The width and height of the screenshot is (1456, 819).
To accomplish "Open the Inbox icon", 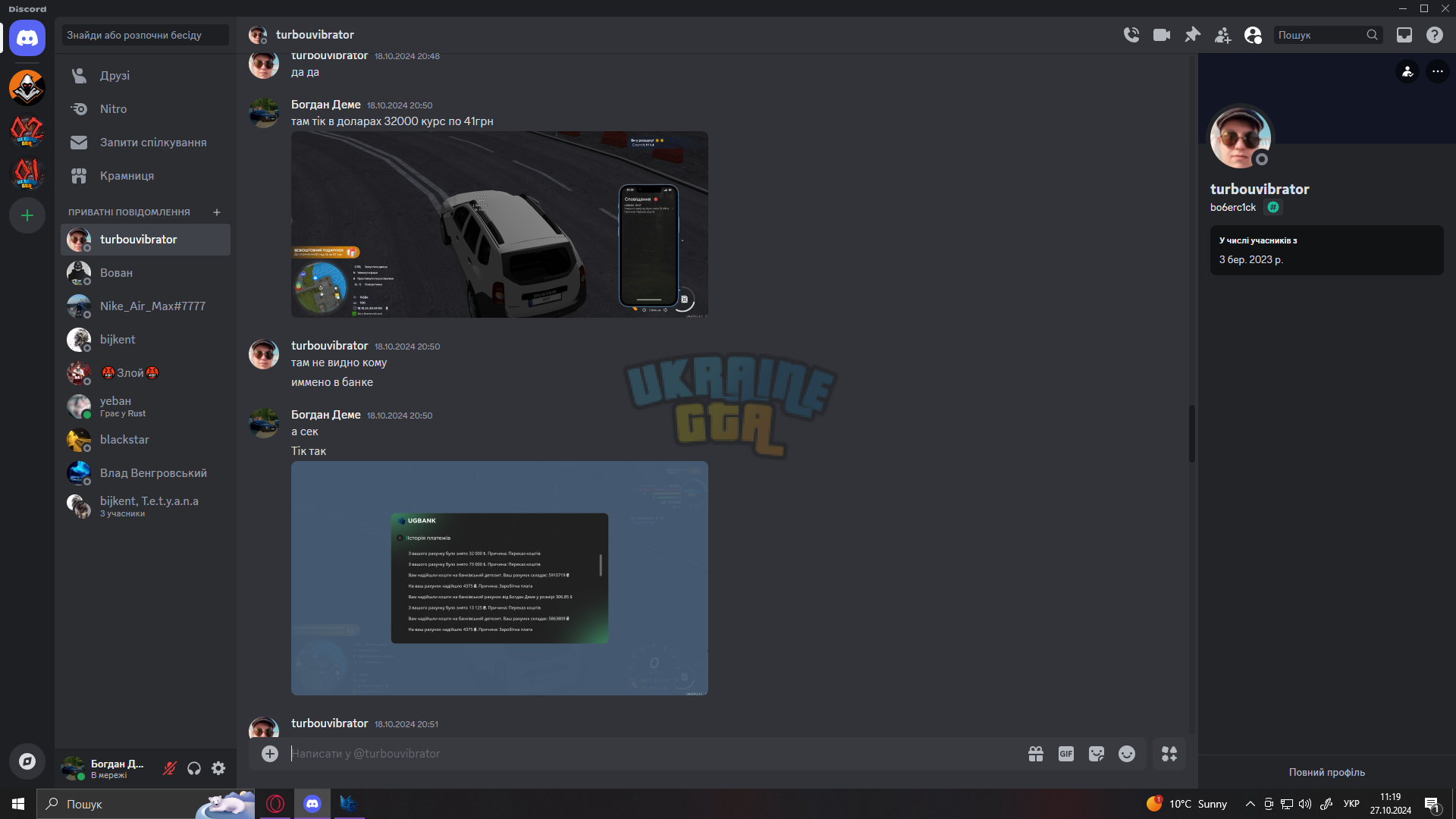I will (x=1404, y=35).
